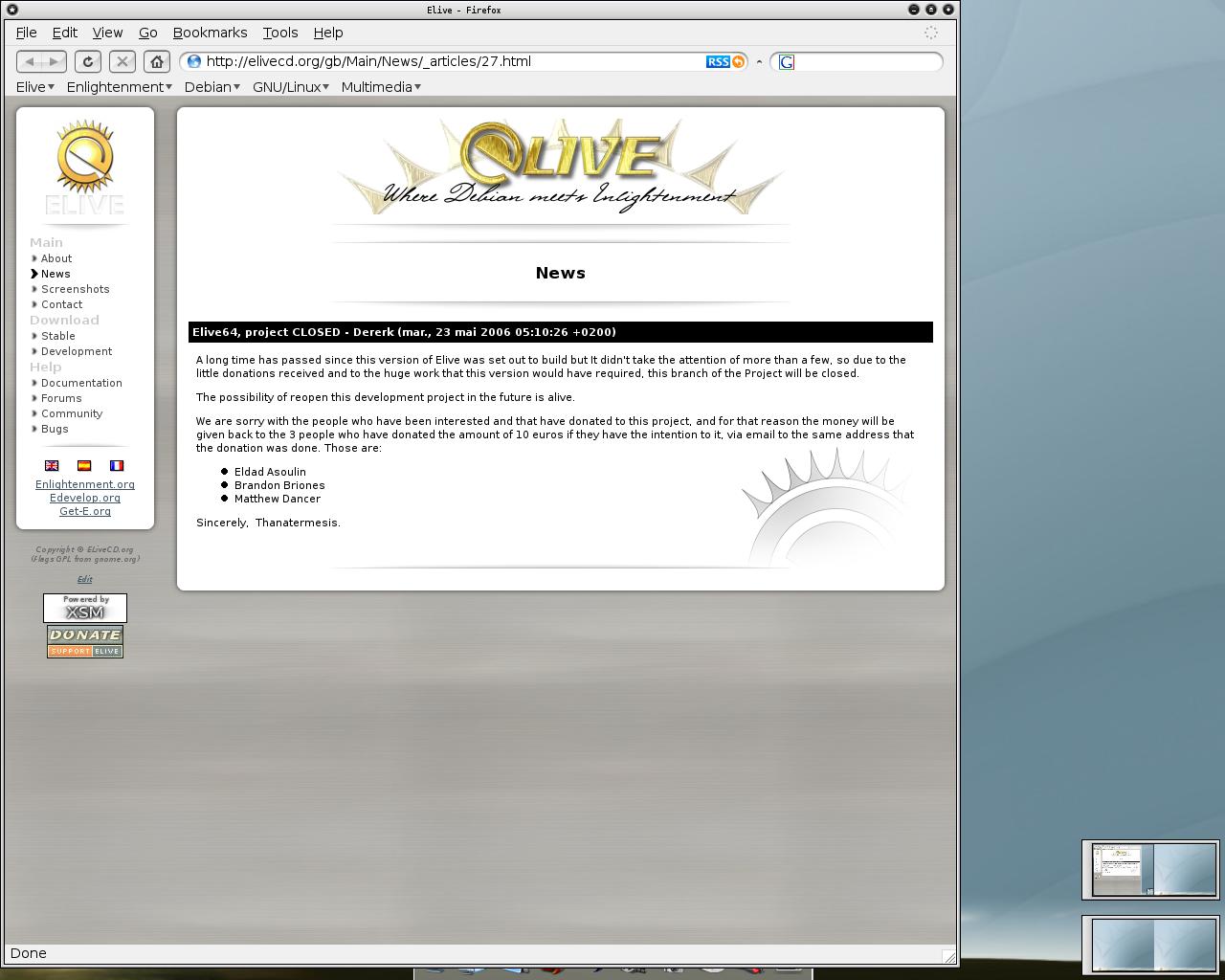The image size is (1225, 980).
Task: Open the View menu
Action: 107,33
